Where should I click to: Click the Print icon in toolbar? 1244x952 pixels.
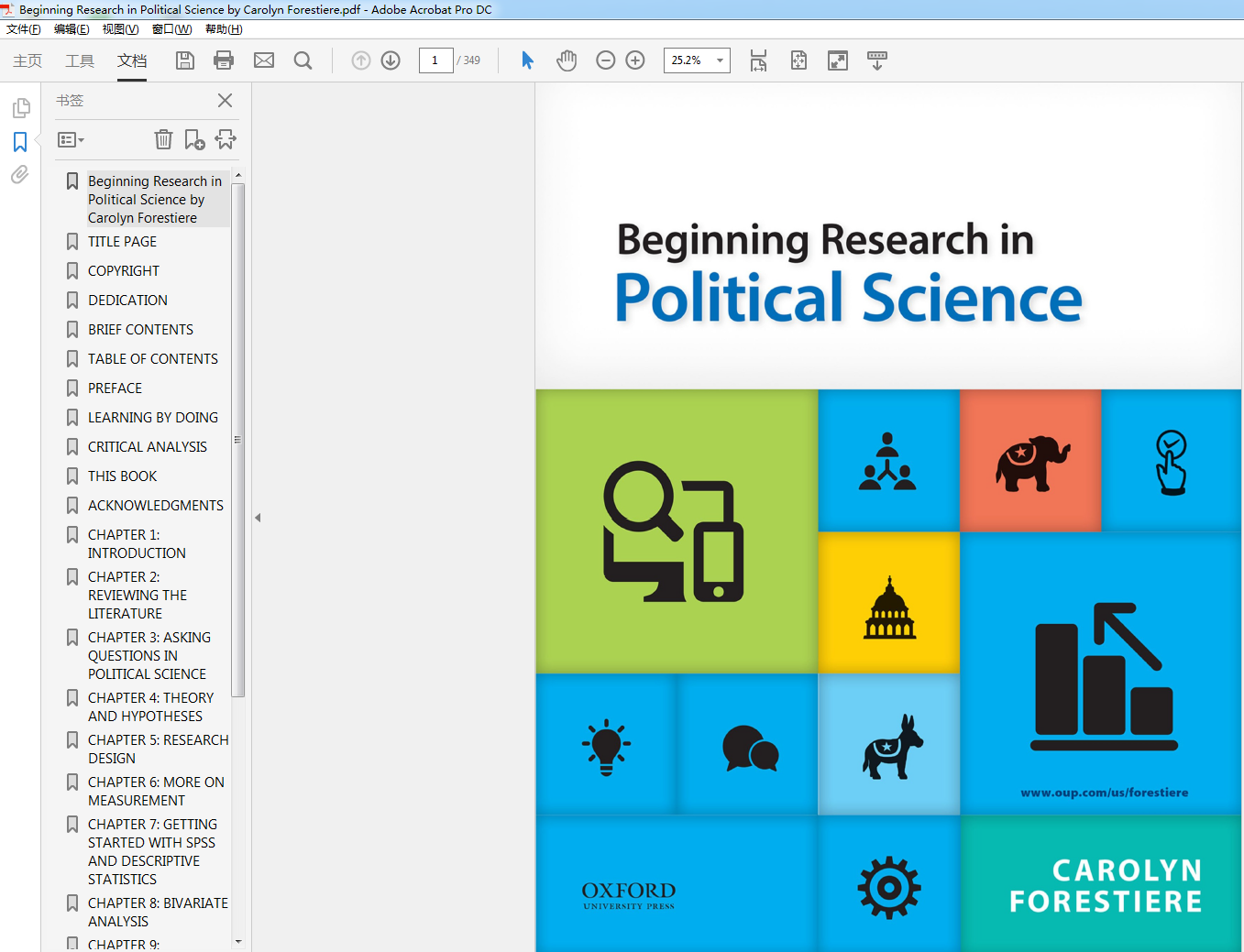[224, 60]
